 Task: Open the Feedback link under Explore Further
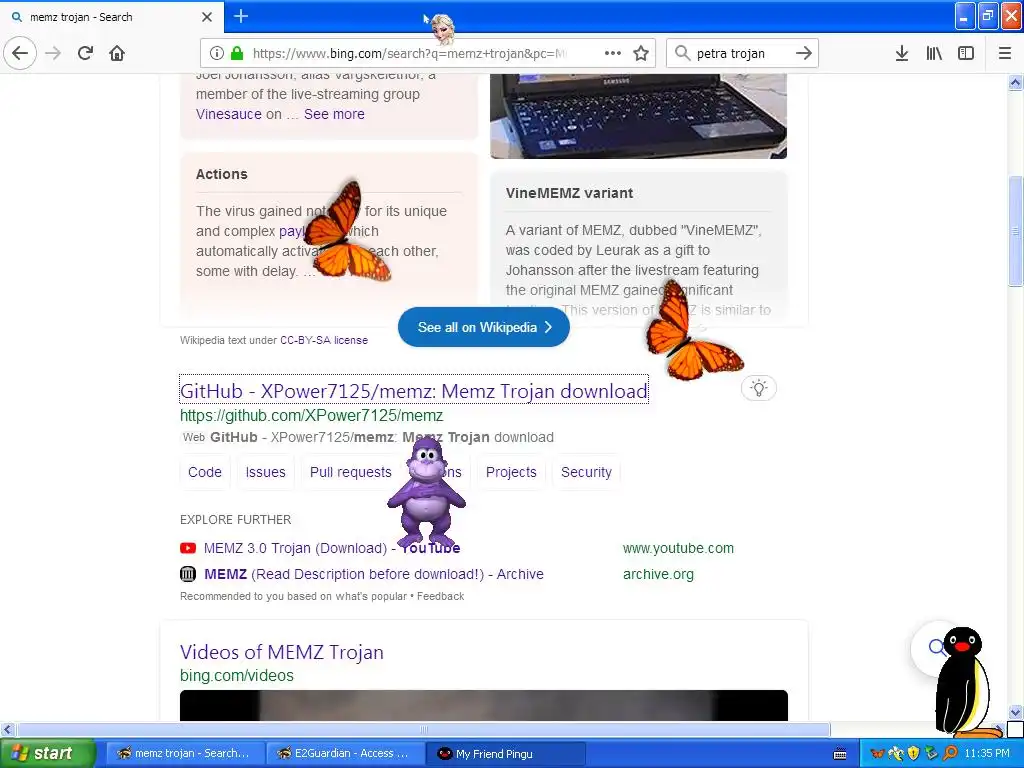441,596
